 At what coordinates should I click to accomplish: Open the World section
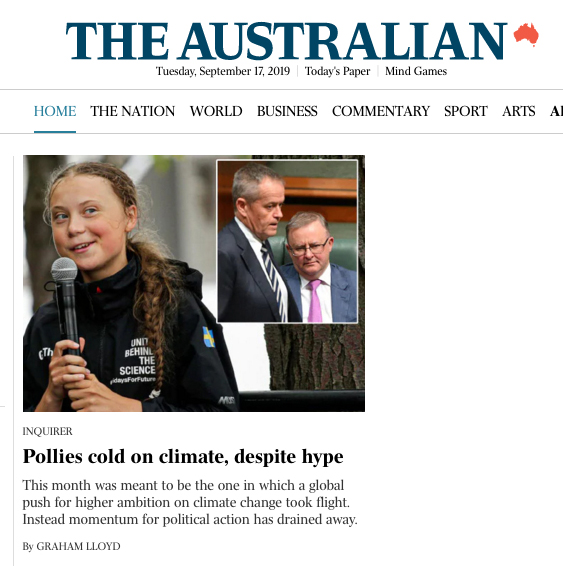[x=216, y=111]
